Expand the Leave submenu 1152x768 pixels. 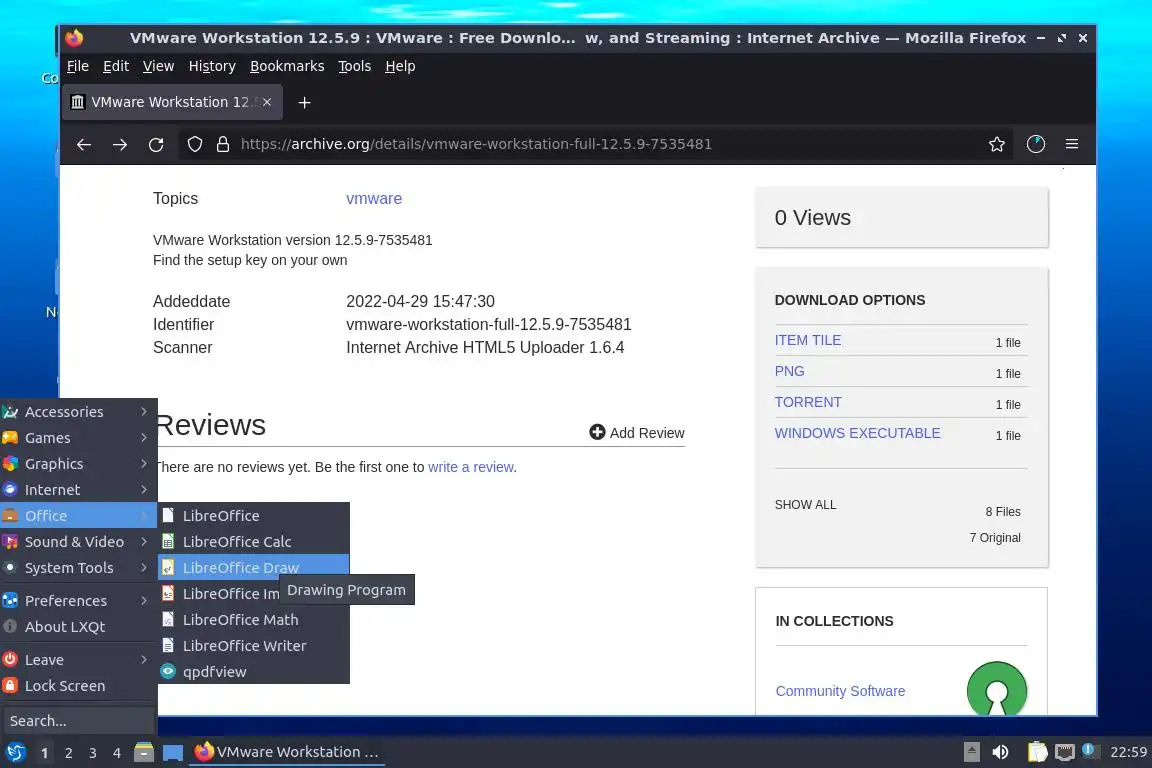(x=79, y=660)
